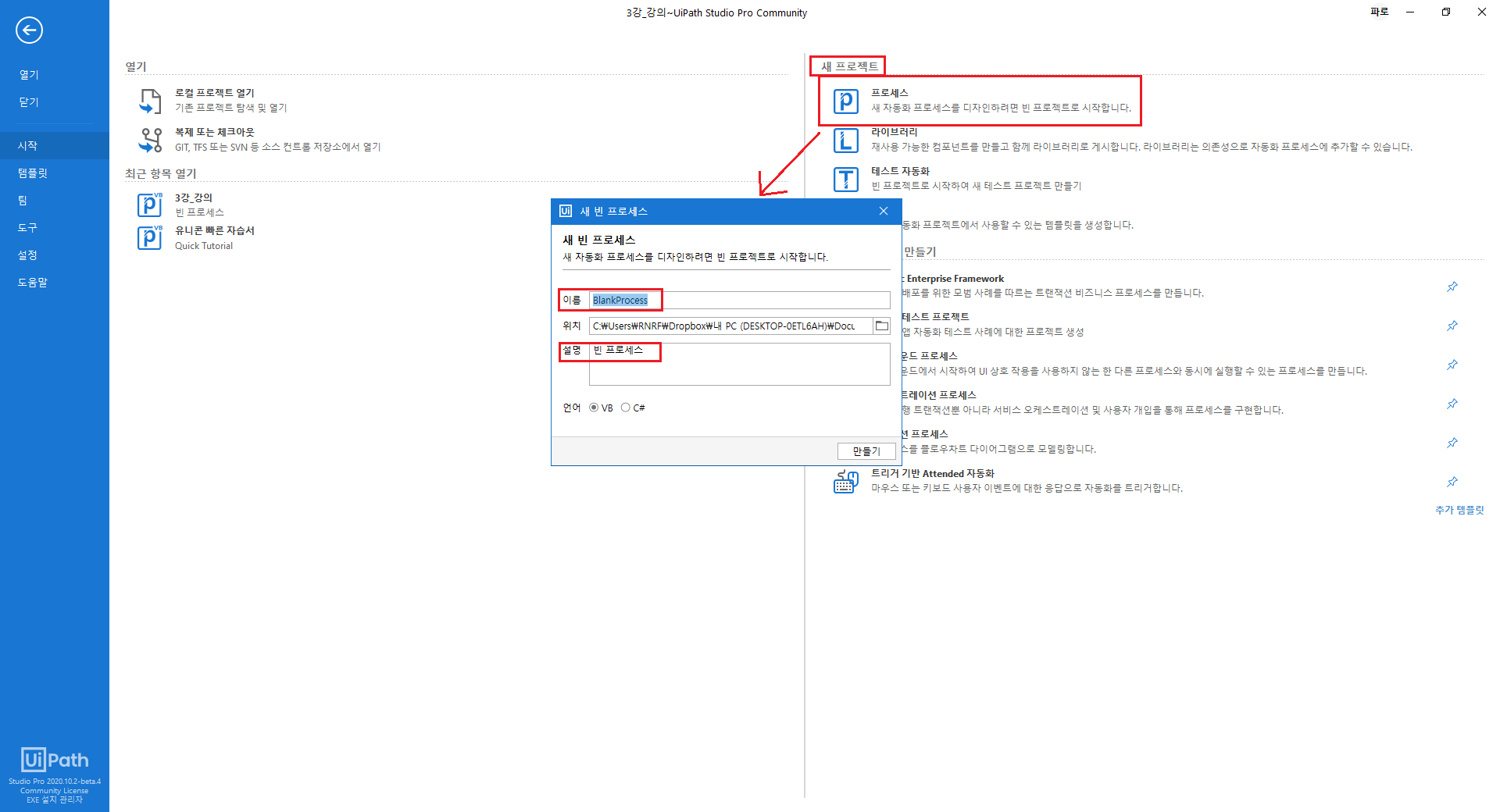Viewport: 1500px width, 812px height.
Task: Pin the Enterprise Framework template
Action: [x=1452, y=287]
